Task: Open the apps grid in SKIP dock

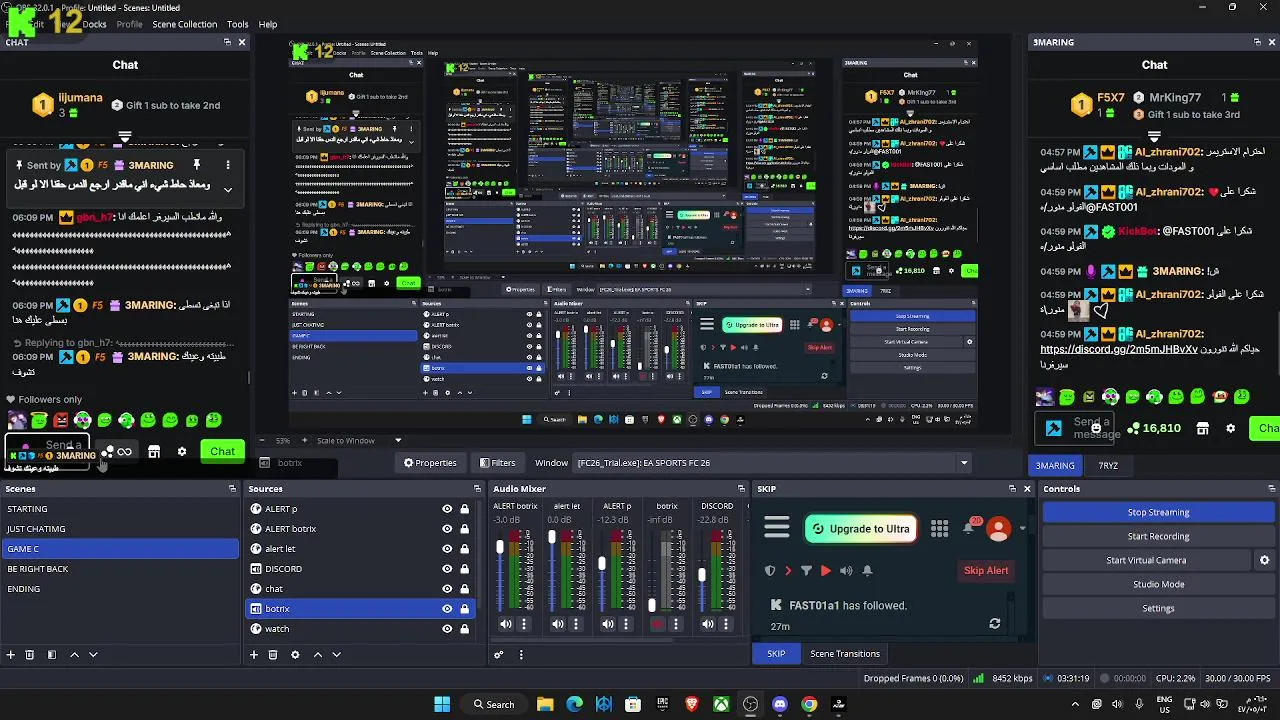Action: [939, 528]
